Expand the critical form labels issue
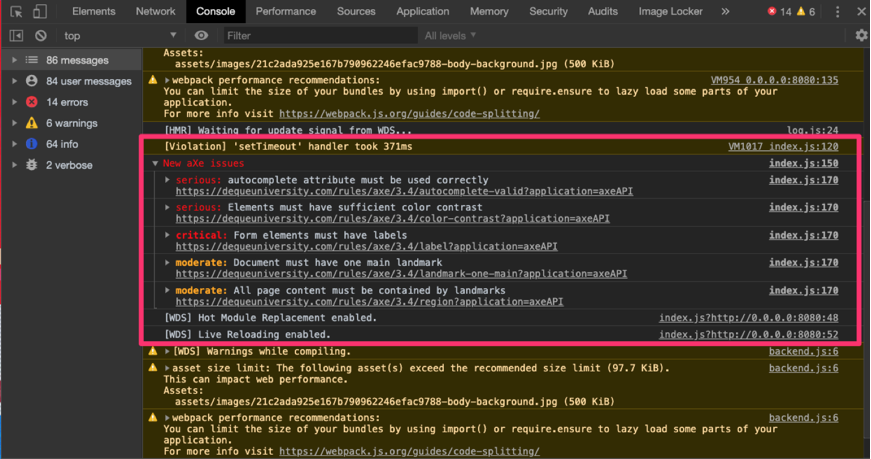 tap(167, 235)
